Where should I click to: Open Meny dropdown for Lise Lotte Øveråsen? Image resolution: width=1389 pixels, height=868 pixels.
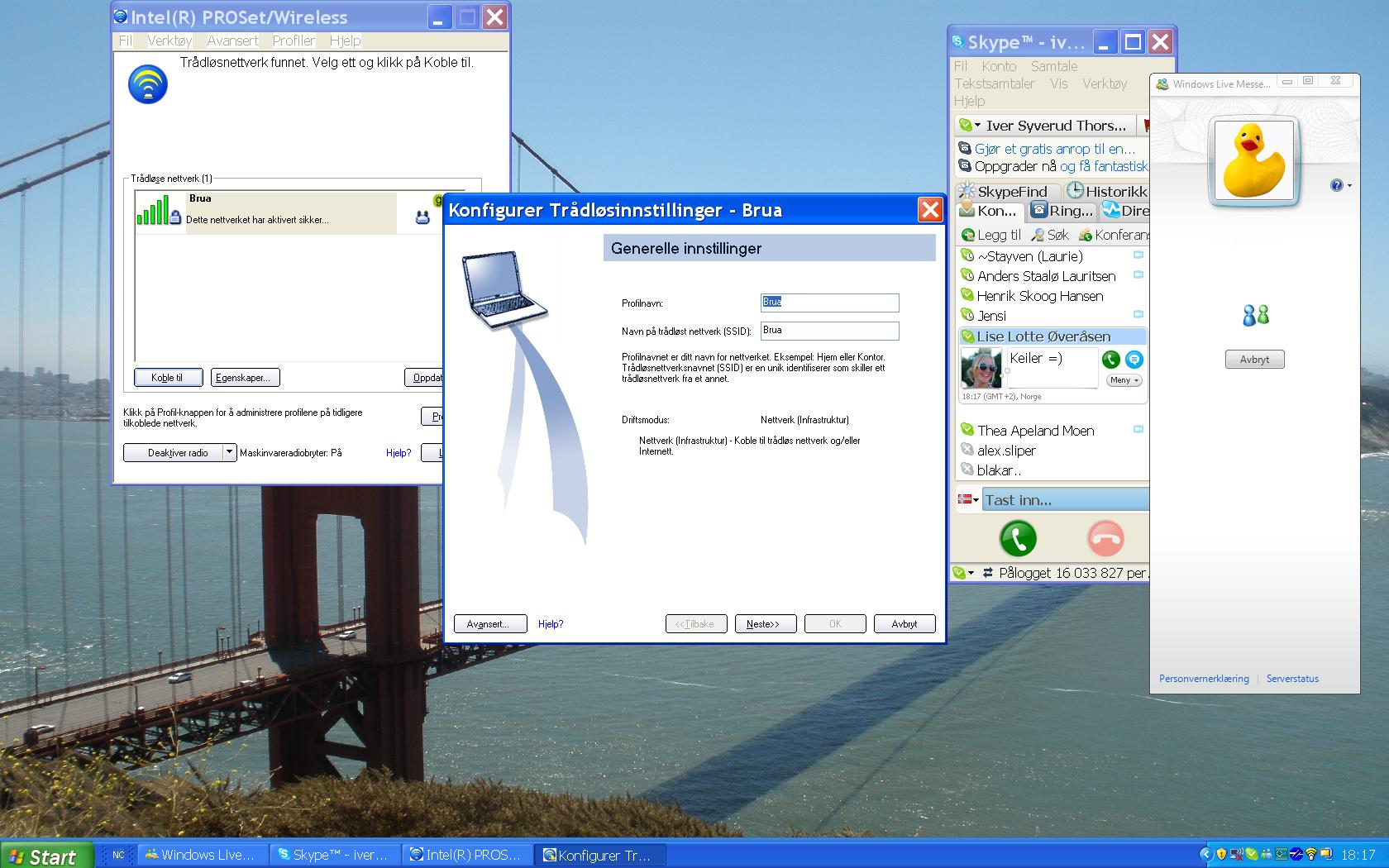point(1124,380)
